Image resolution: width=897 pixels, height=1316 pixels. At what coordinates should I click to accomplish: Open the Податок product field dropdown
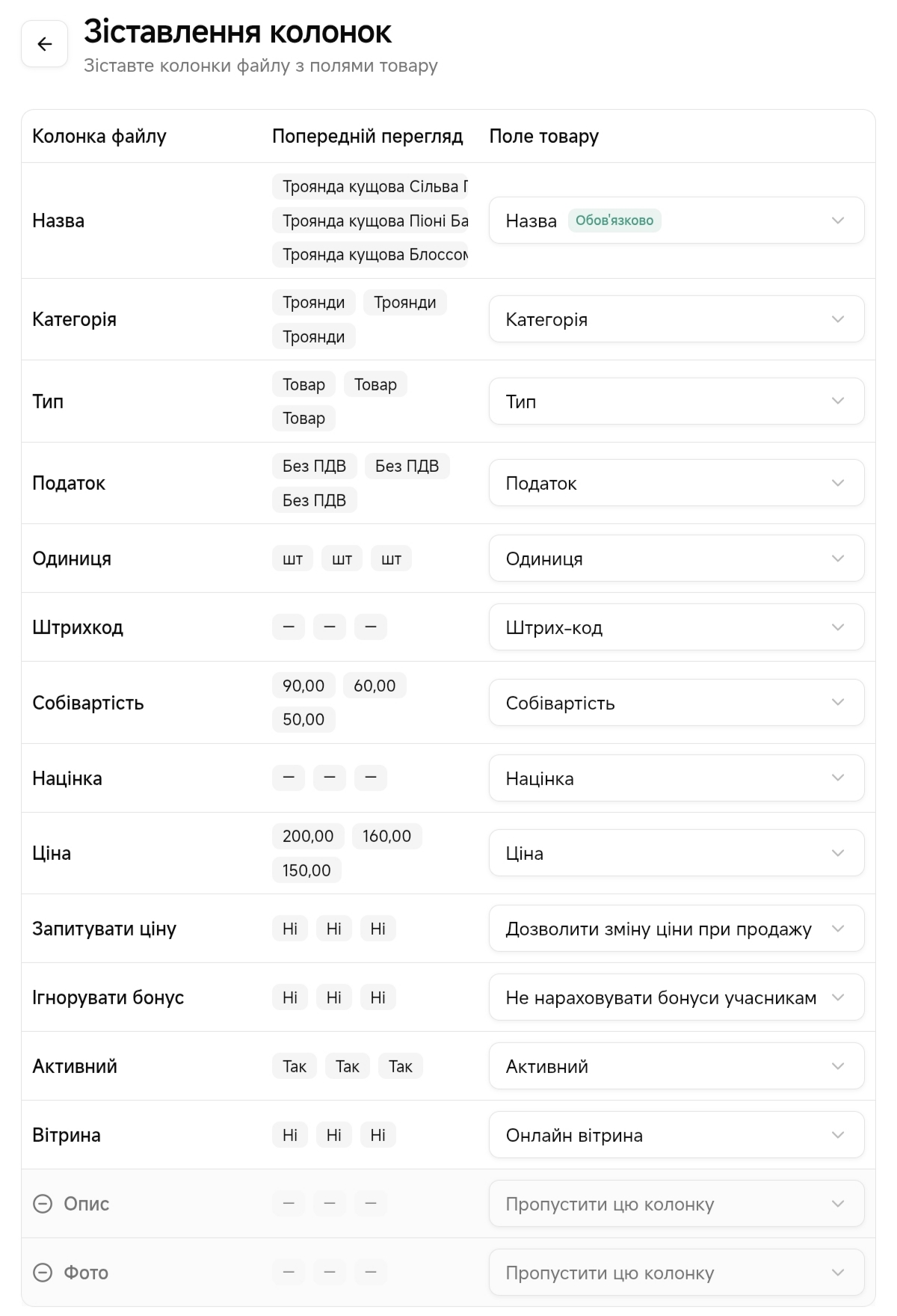676,484
